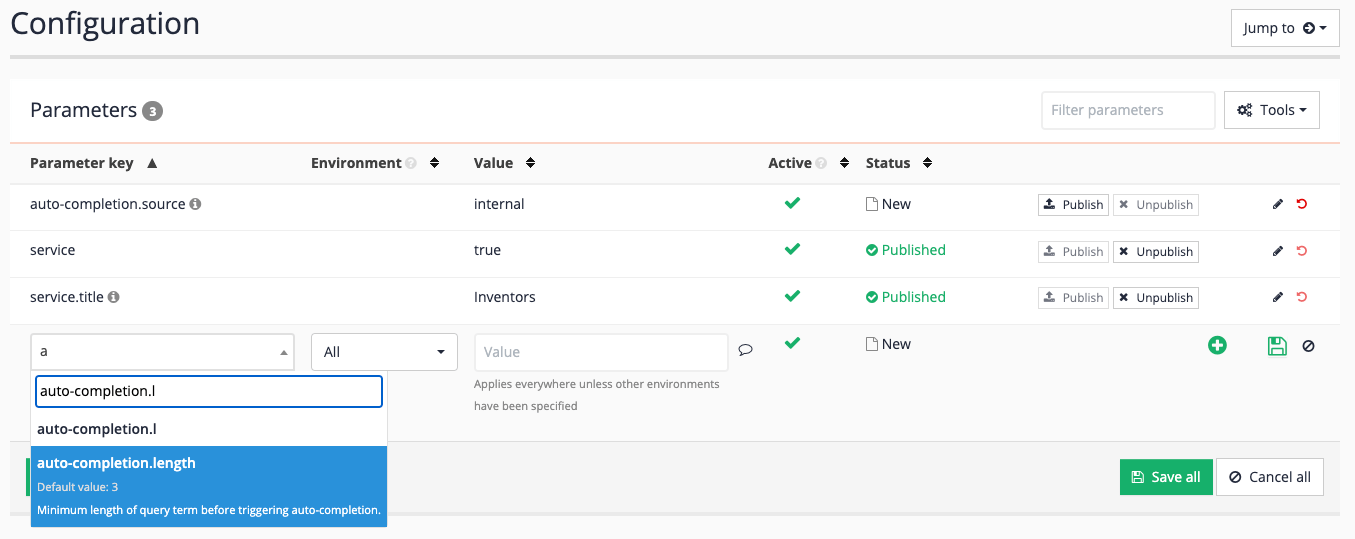Viewport: 1355px width, 539px height.
Task: Click the value 'Inventors' cell
Action: (505, 297)
